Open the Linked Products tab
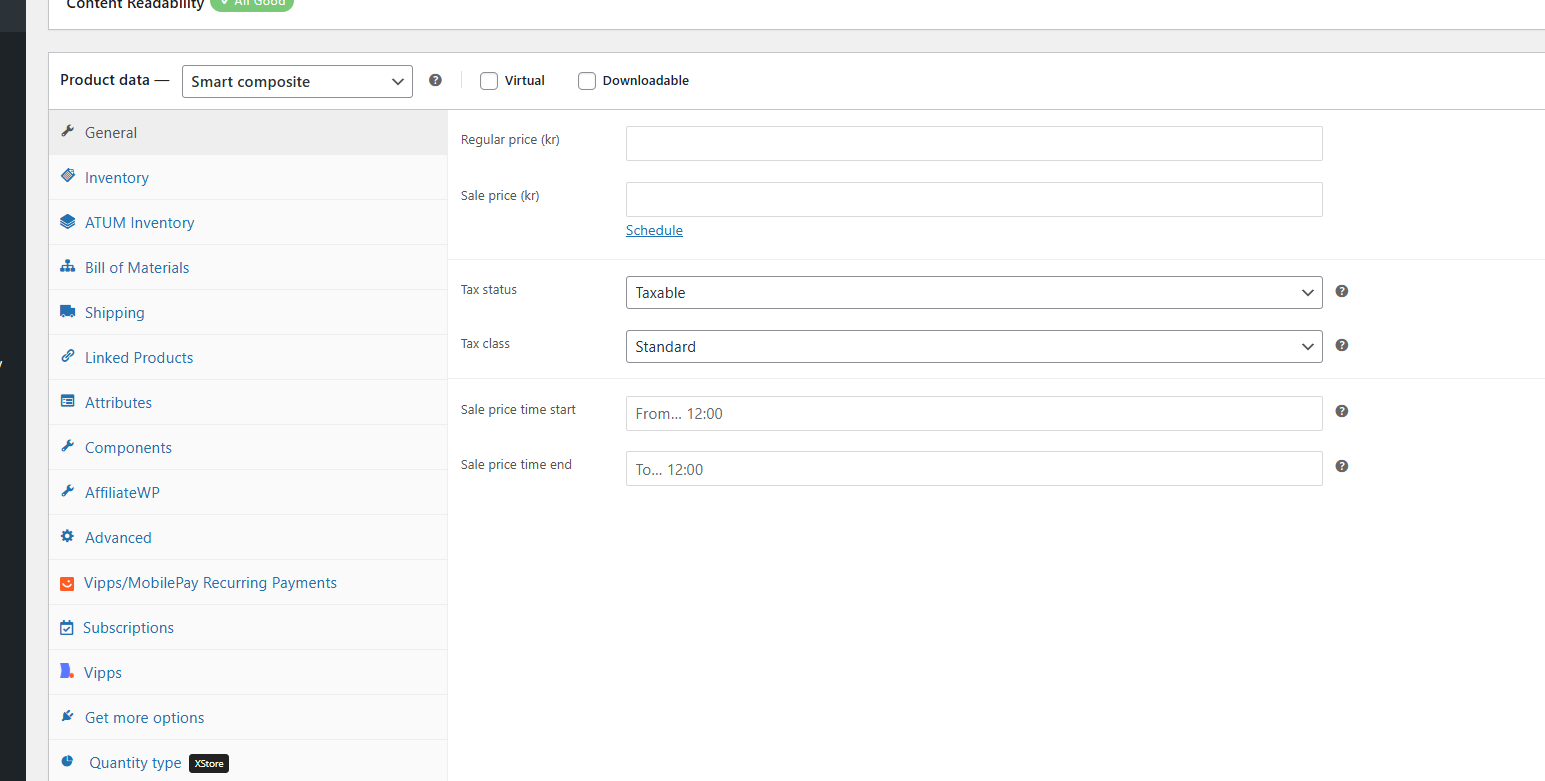The image size is (1545, 781). (x=139, y=358)
